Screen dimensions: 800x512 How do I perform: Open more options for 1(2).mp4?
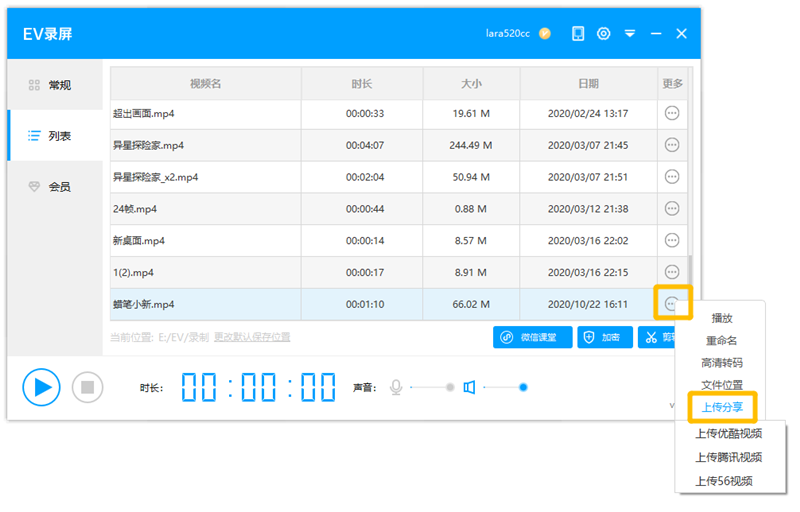point(672,272)
